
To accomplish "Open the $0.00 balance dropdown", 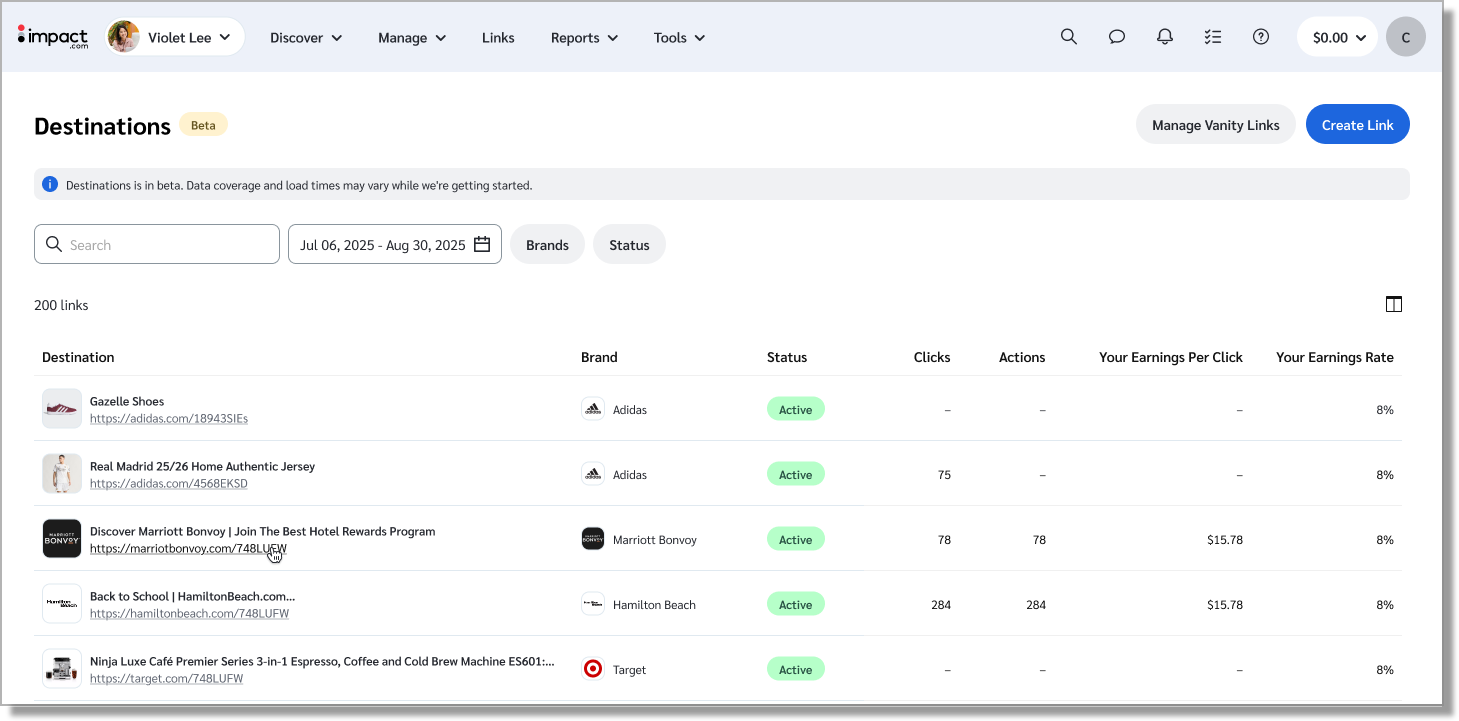I will pyautogui.click(x=1337, y=37).
